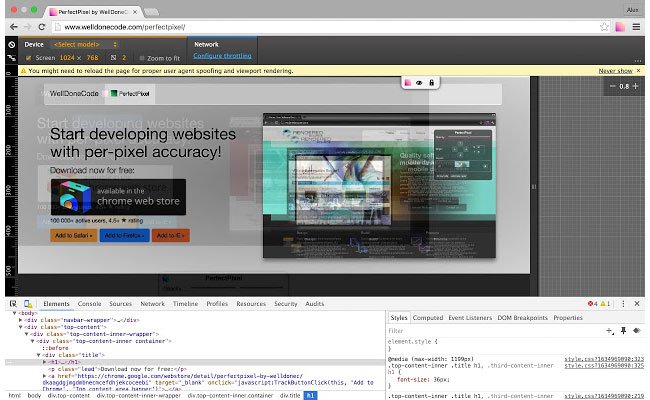
Task: Switch to the Console tab
Action: (90, 304)
